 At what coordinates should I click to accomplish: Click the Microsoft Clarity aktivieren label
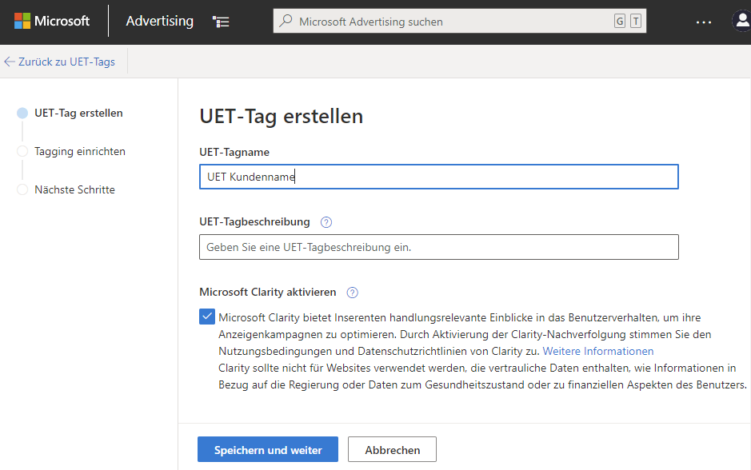point(268,292)
